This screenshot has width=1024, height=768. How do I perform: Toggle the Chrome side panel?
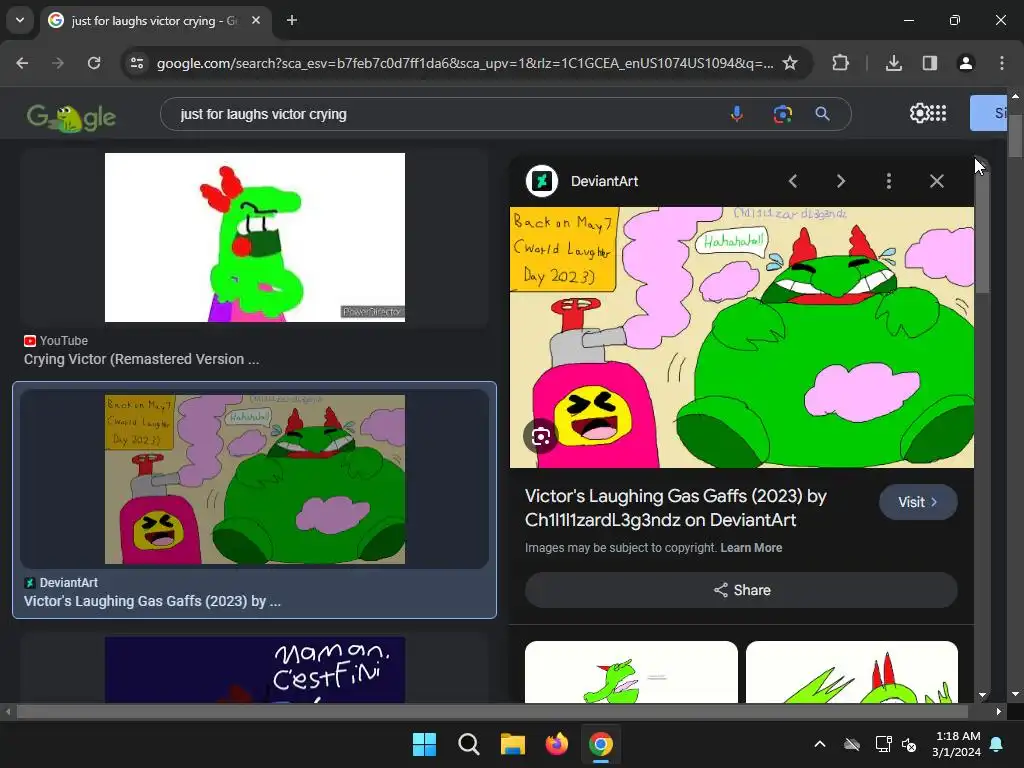[930, 63]
